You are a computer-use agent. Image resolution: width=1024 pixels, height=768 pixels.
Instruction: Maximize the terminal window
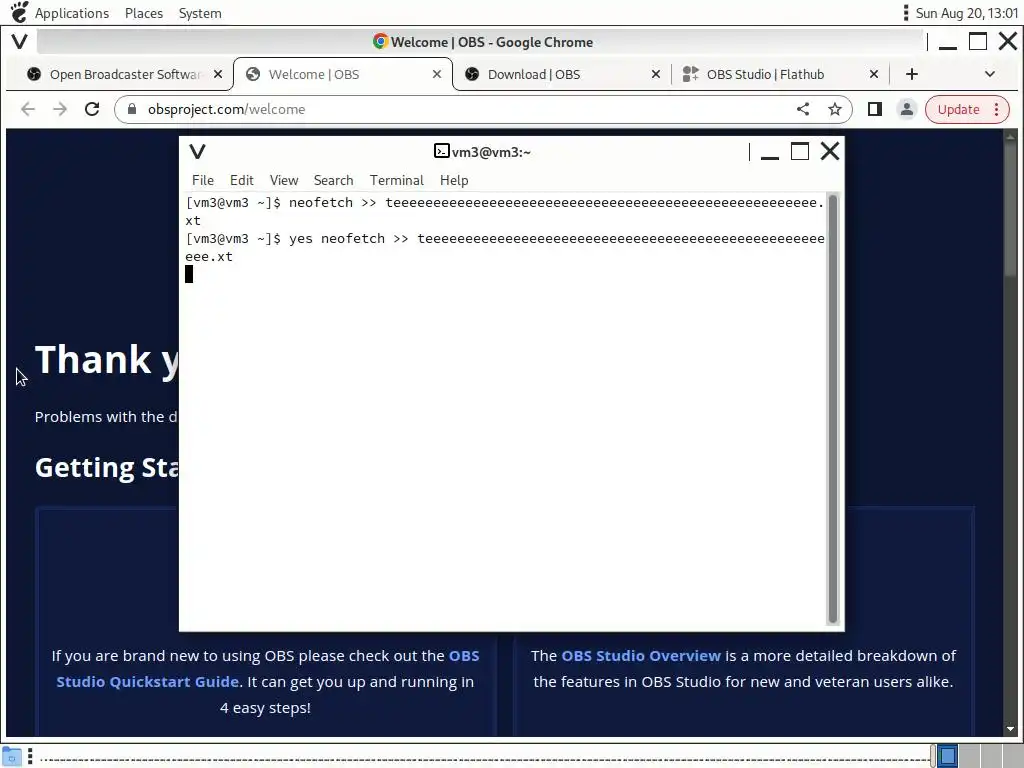point(800,152)
